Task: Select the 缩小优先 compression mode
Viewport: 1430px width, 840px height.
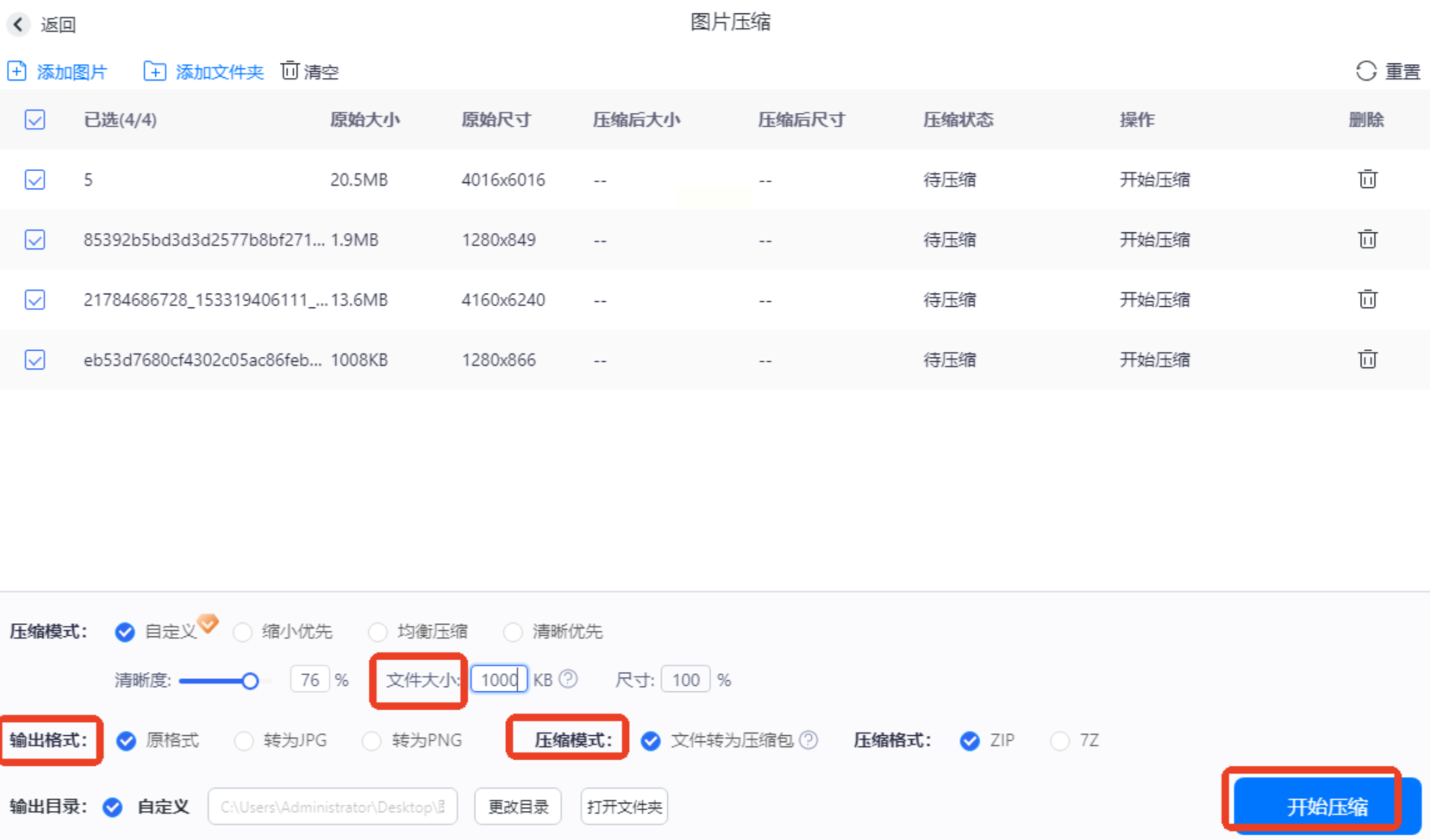Action: pos(243,632)
